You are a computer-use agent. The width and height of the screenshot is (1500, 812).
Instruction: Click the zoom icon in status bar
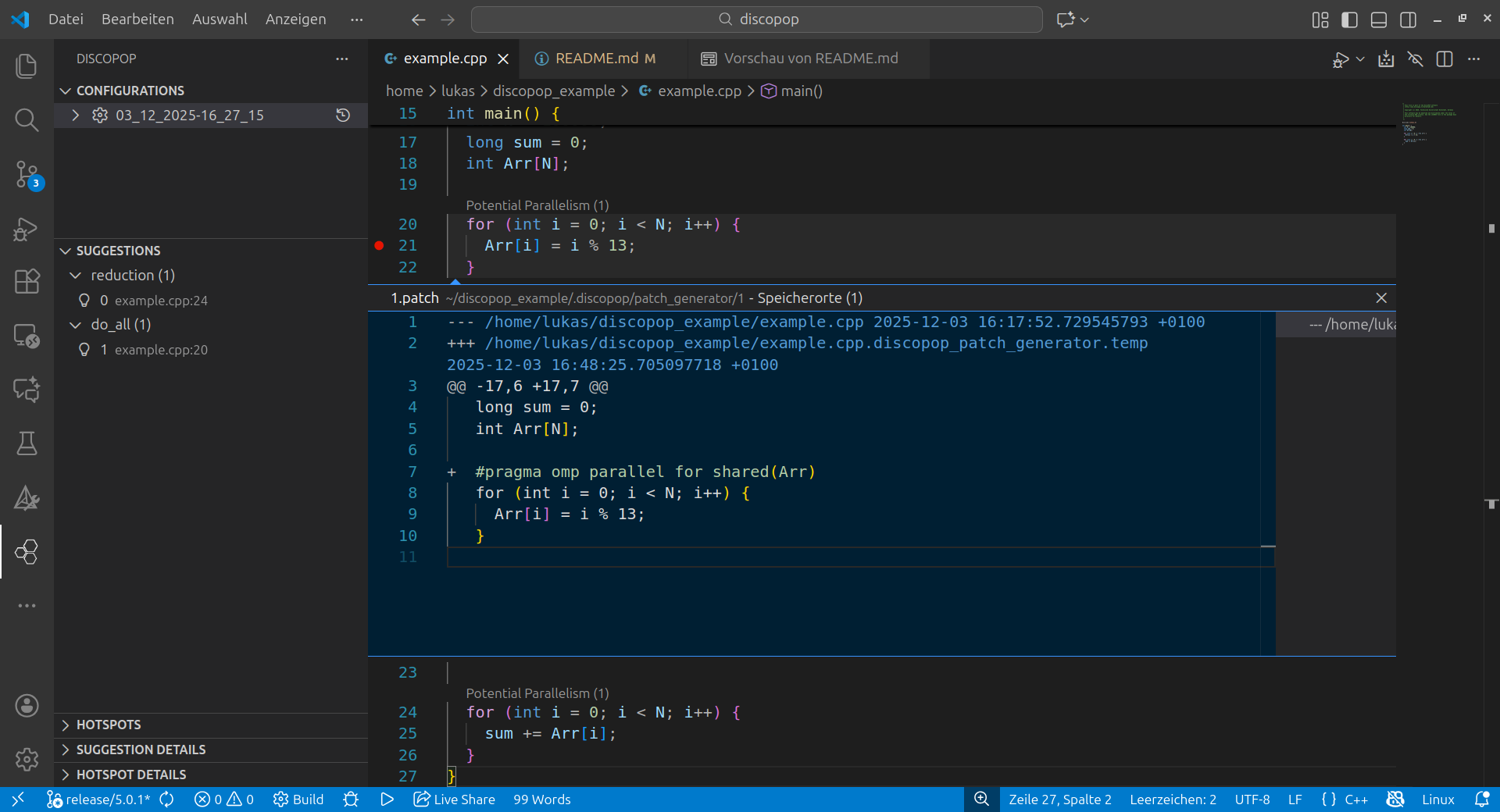[981, 800]
